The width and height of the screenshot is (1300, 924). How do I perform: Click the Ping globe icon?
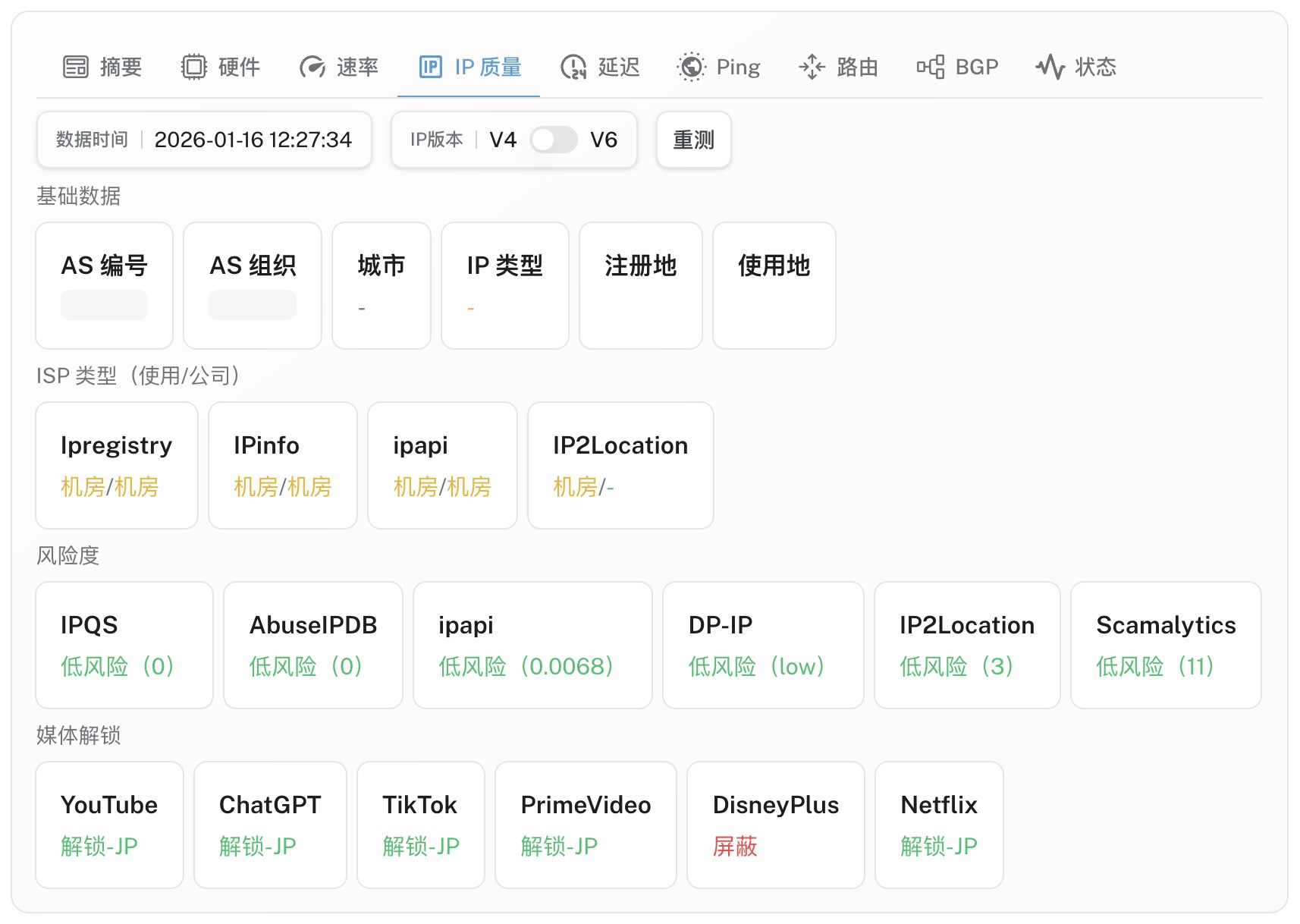tap(691, 68)
